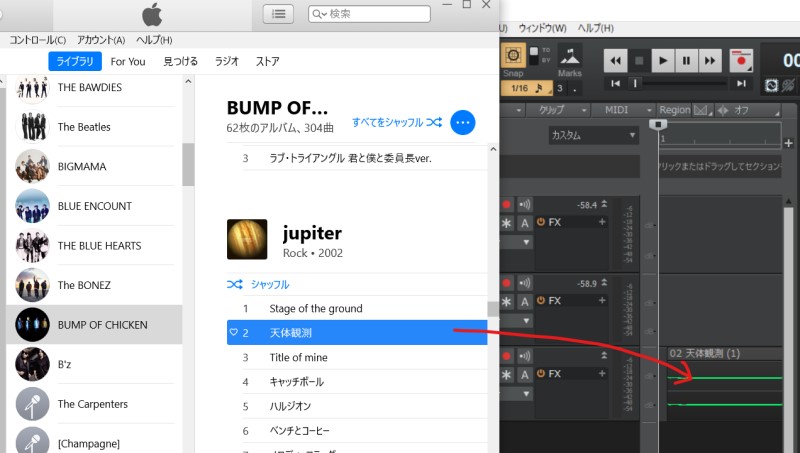Select the '02 天体観測 (1)' audio clip
This screenshot has width=800, height=453.
point(725,384)
